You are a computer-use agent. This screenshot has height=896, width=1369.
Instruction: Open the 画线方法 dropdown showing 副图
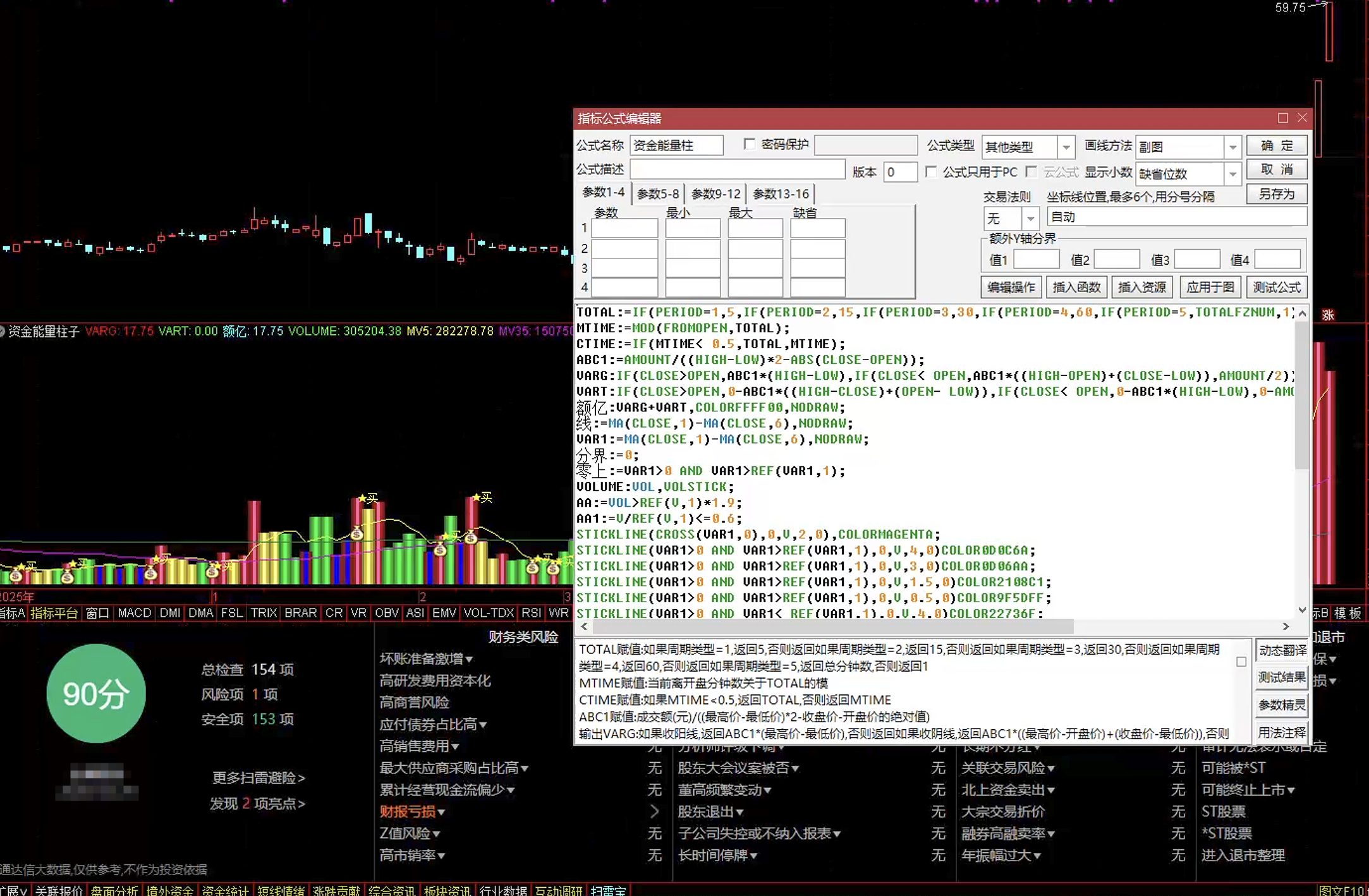1232,147
